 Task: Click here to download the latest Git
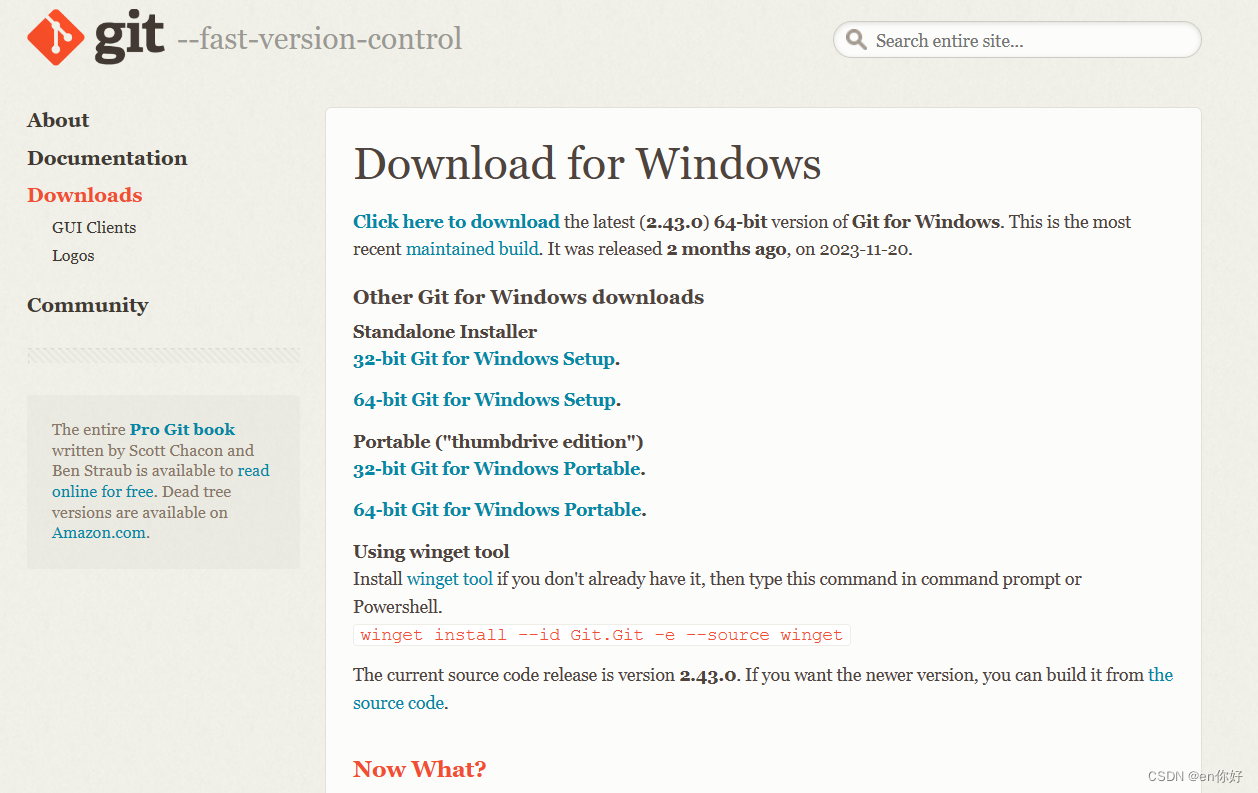[456, 221]
